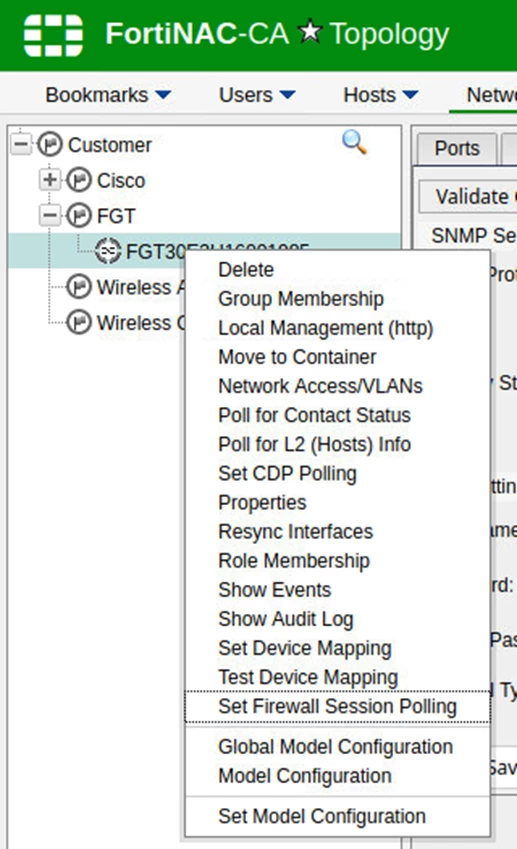This screenshot has height=849, width=517.
Task: Click the star icon beside Topology
Action: 310,31
